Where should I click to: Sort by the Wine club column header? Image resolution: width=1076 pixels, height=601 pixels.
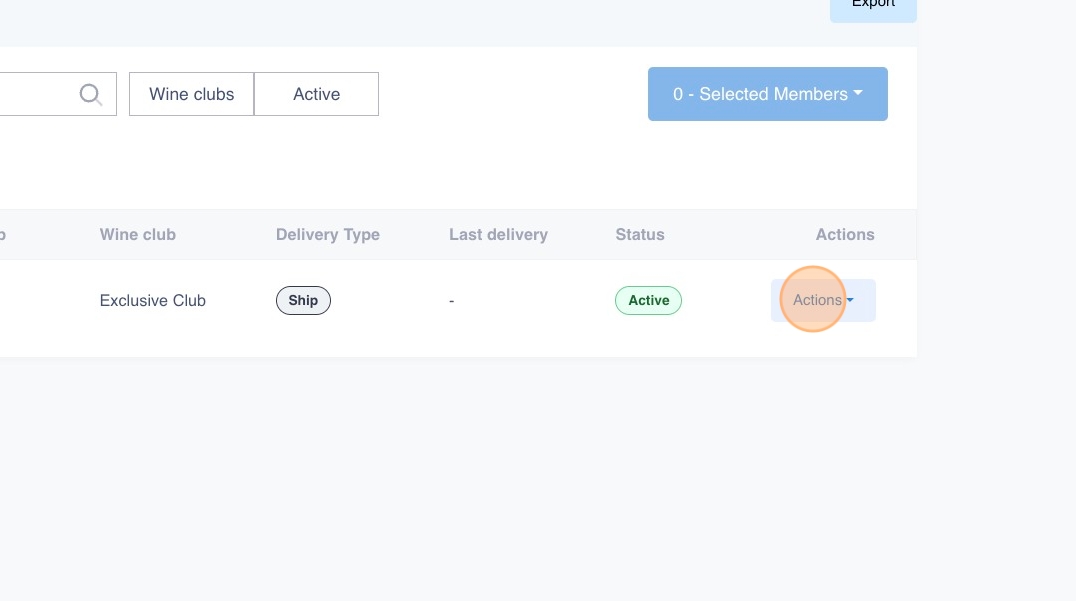click(137, 235)
